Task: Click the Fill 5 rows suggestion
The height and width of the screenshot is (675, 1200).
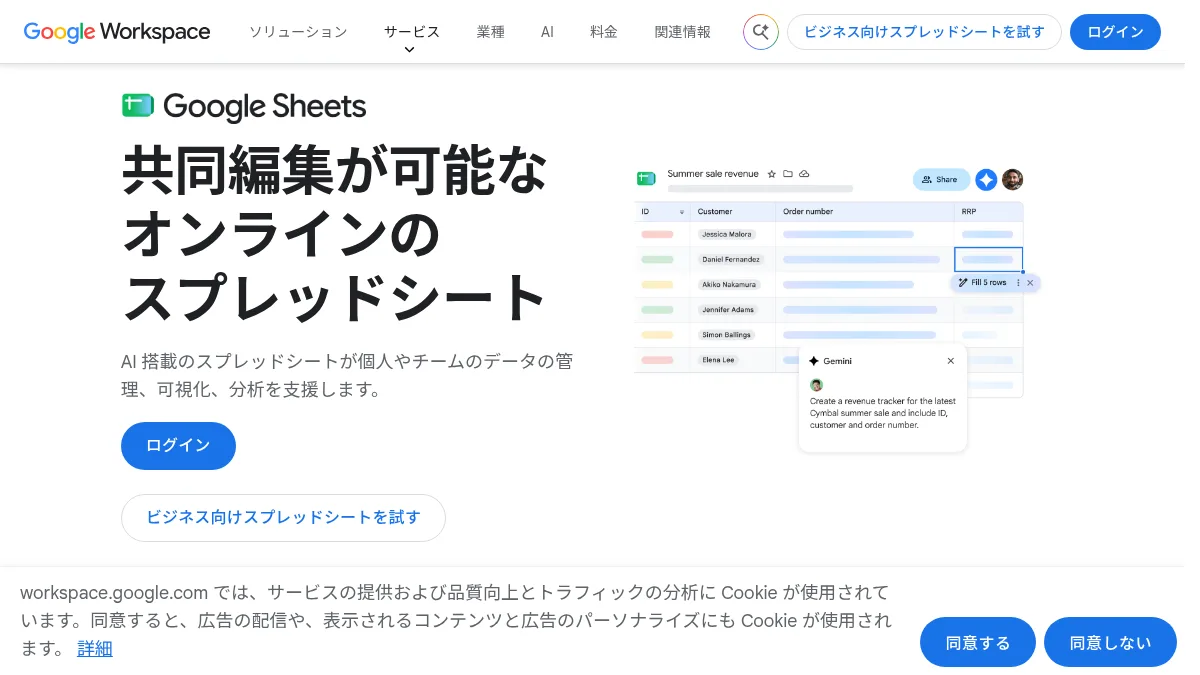Action: 989,283
